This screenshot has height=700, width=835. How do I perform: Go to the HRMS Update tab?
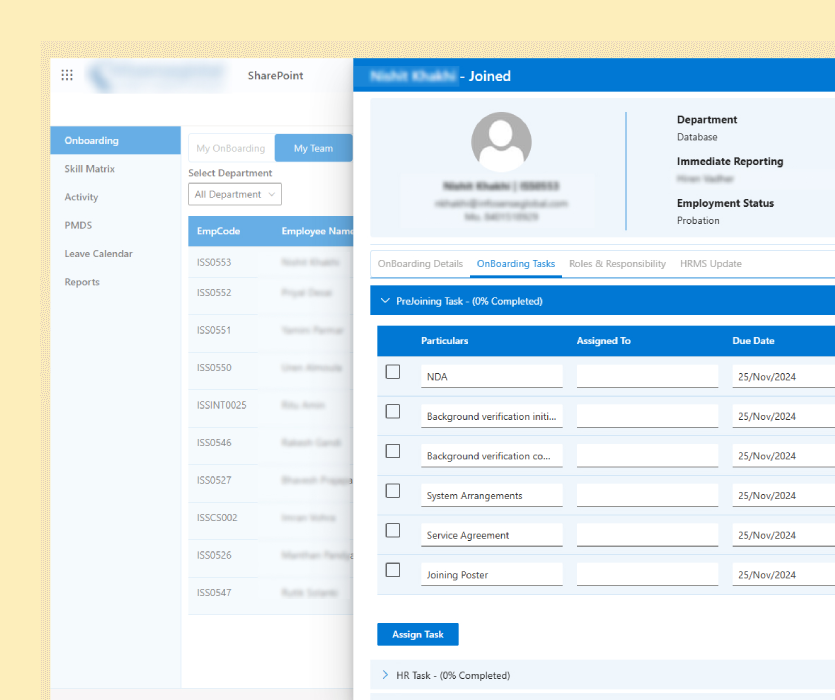point(710,264)
